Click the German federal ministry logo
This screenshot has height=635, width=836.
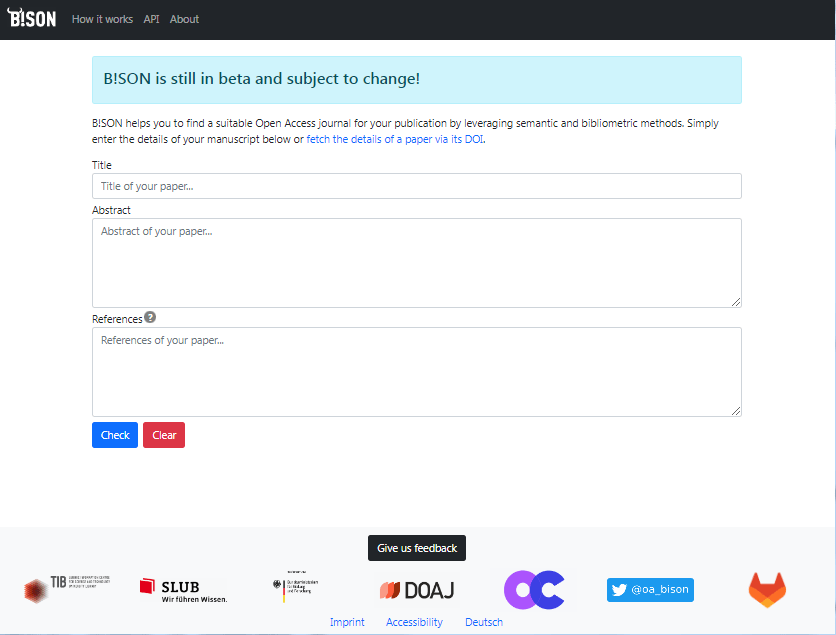(295, 589)
